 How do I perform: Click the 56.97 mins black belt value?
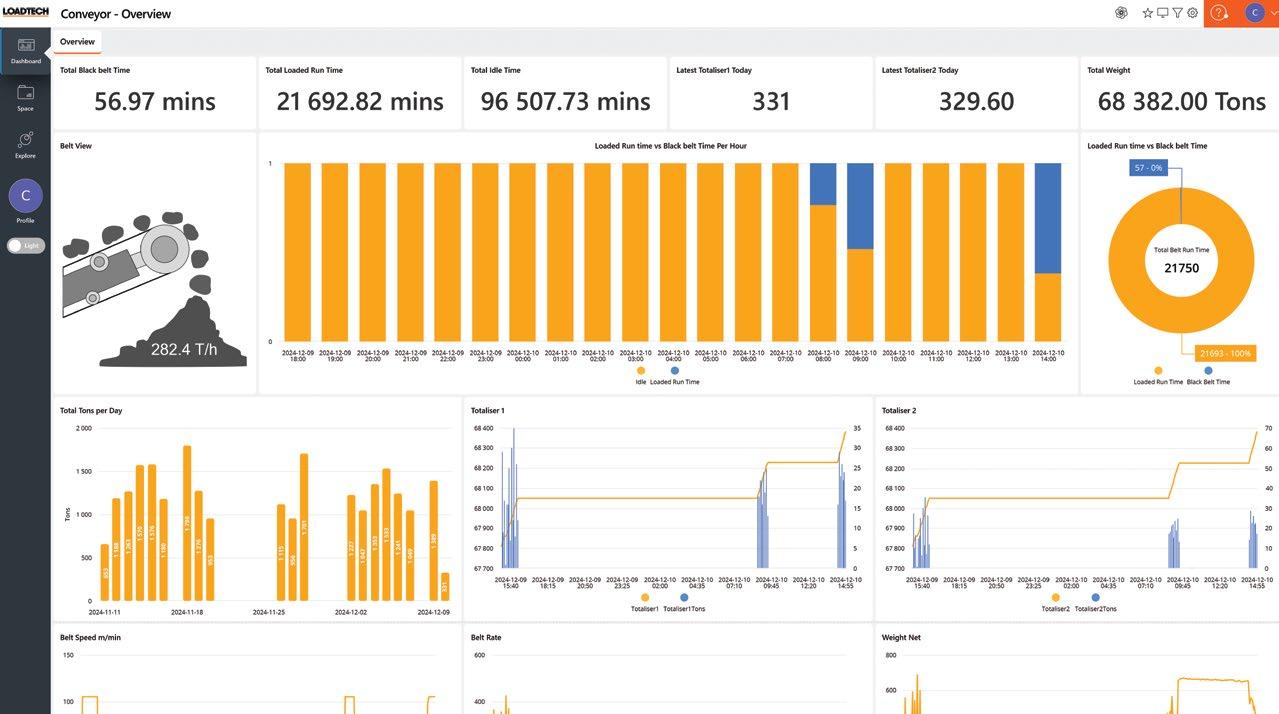pyautogui.click(x=155, y=101)
